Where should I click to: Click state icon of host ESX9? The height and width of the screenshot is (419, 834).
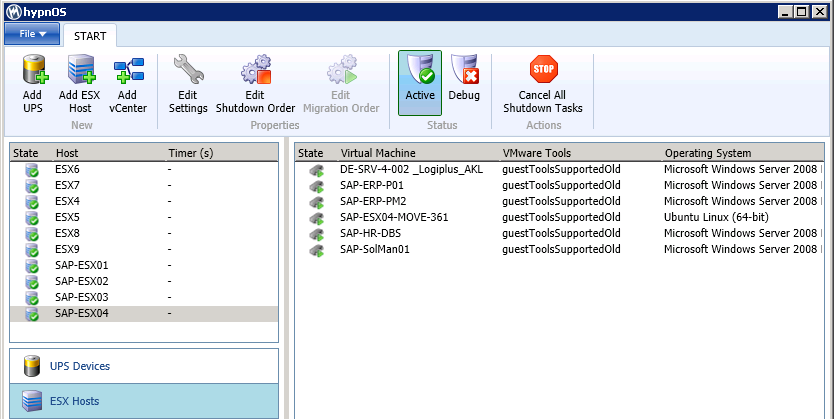(32, 250)
